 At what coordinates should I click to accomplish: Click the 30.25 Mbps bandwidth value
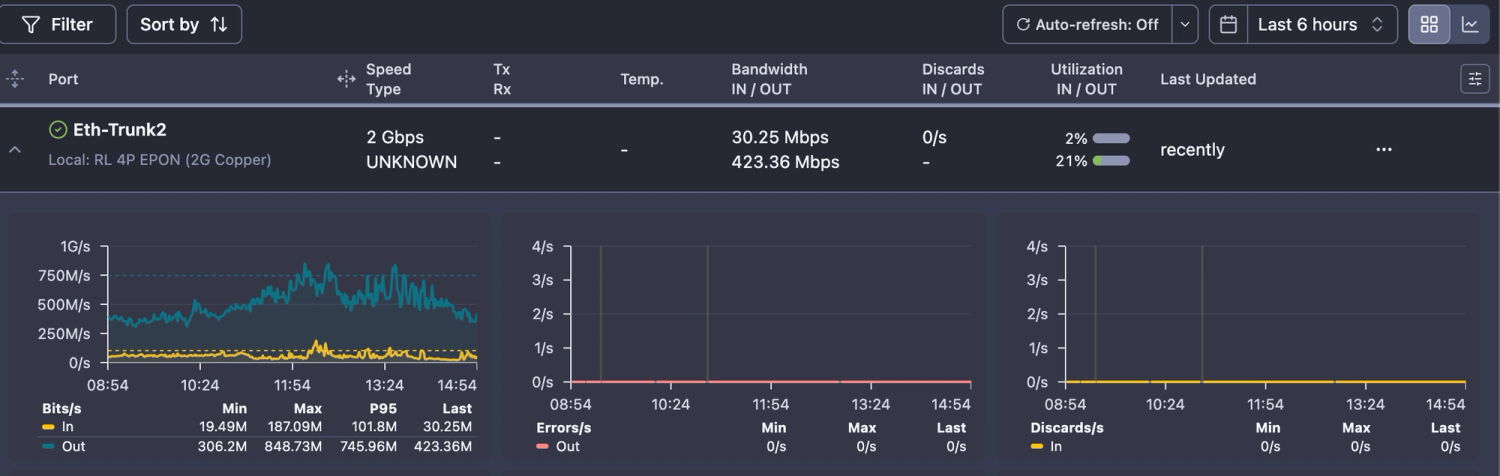click(780, 138)
